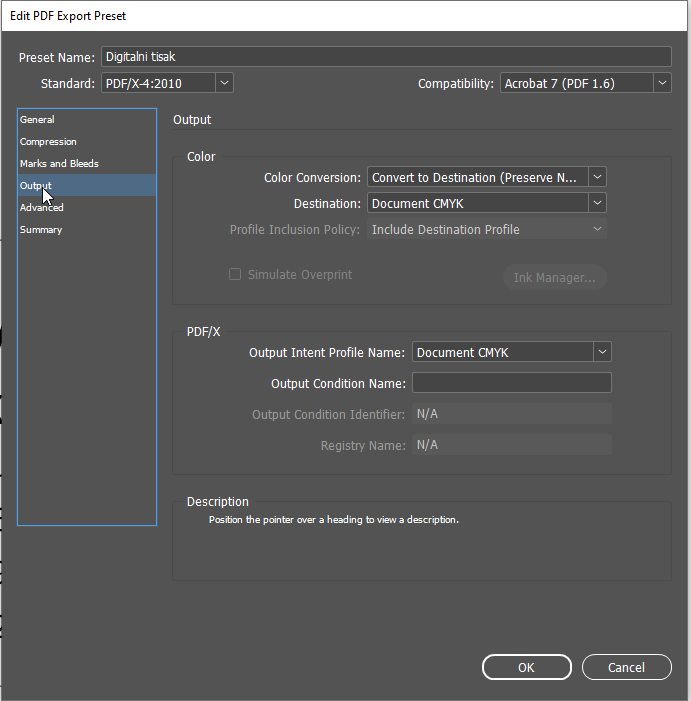Select the General category
Screen dimensions: 691x701
coord(38,120)
